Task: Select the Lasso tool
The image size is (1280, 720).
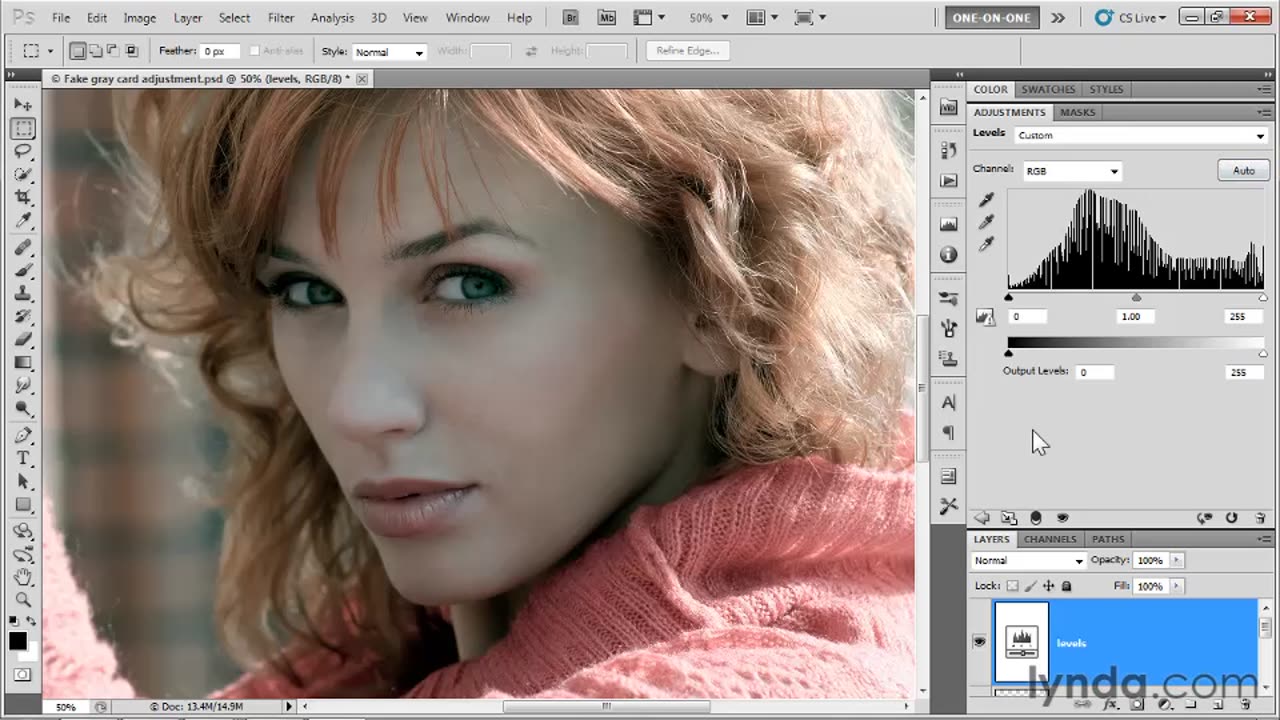Action: pos(23,151)
